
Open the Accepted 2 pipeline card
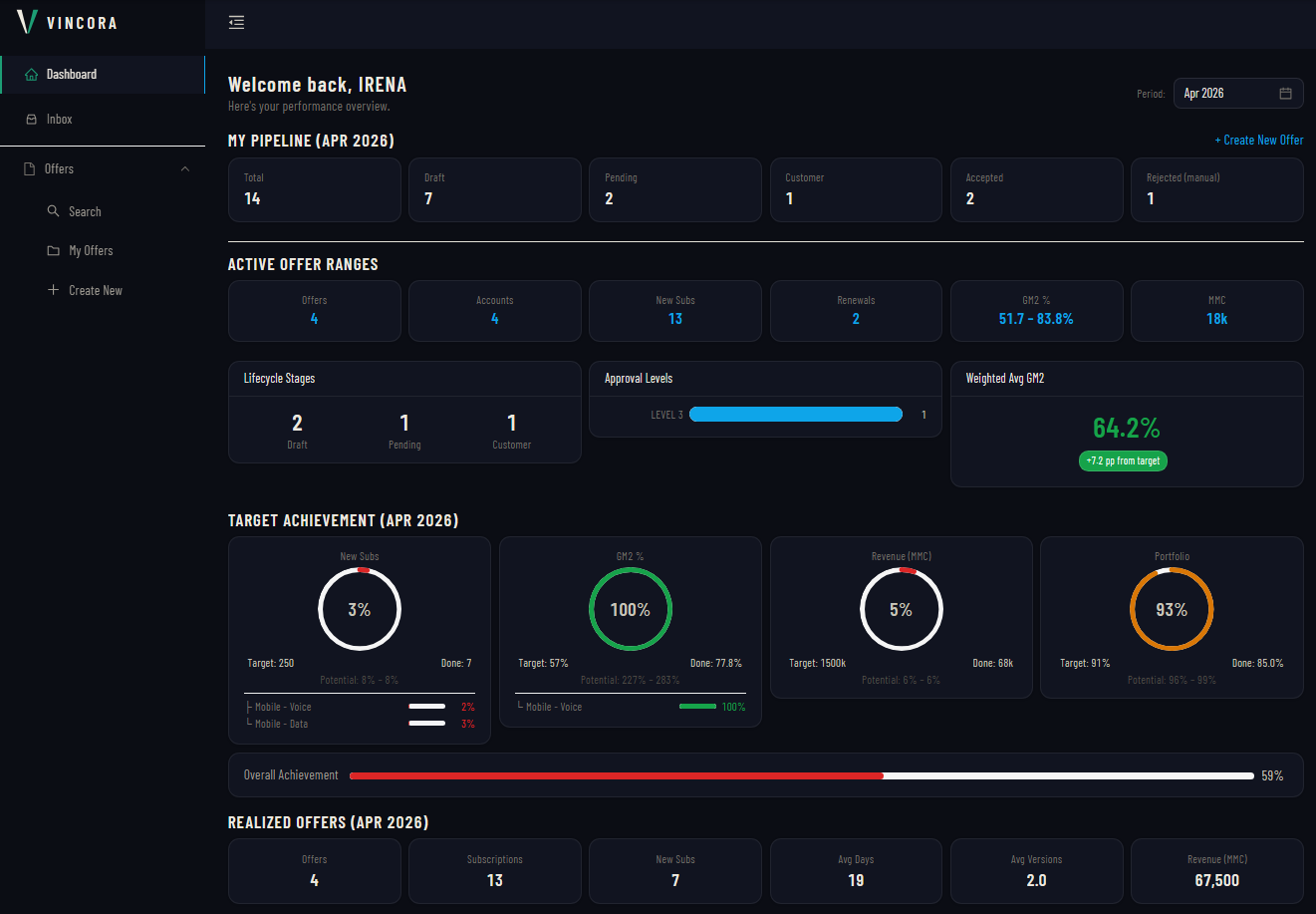[1037, 189]
